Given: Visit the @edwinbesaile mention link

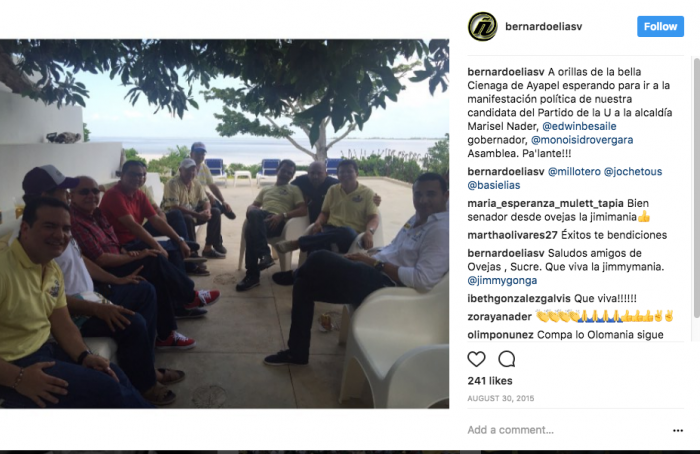Looking at the screenshot, I should [x=579, y=126].
